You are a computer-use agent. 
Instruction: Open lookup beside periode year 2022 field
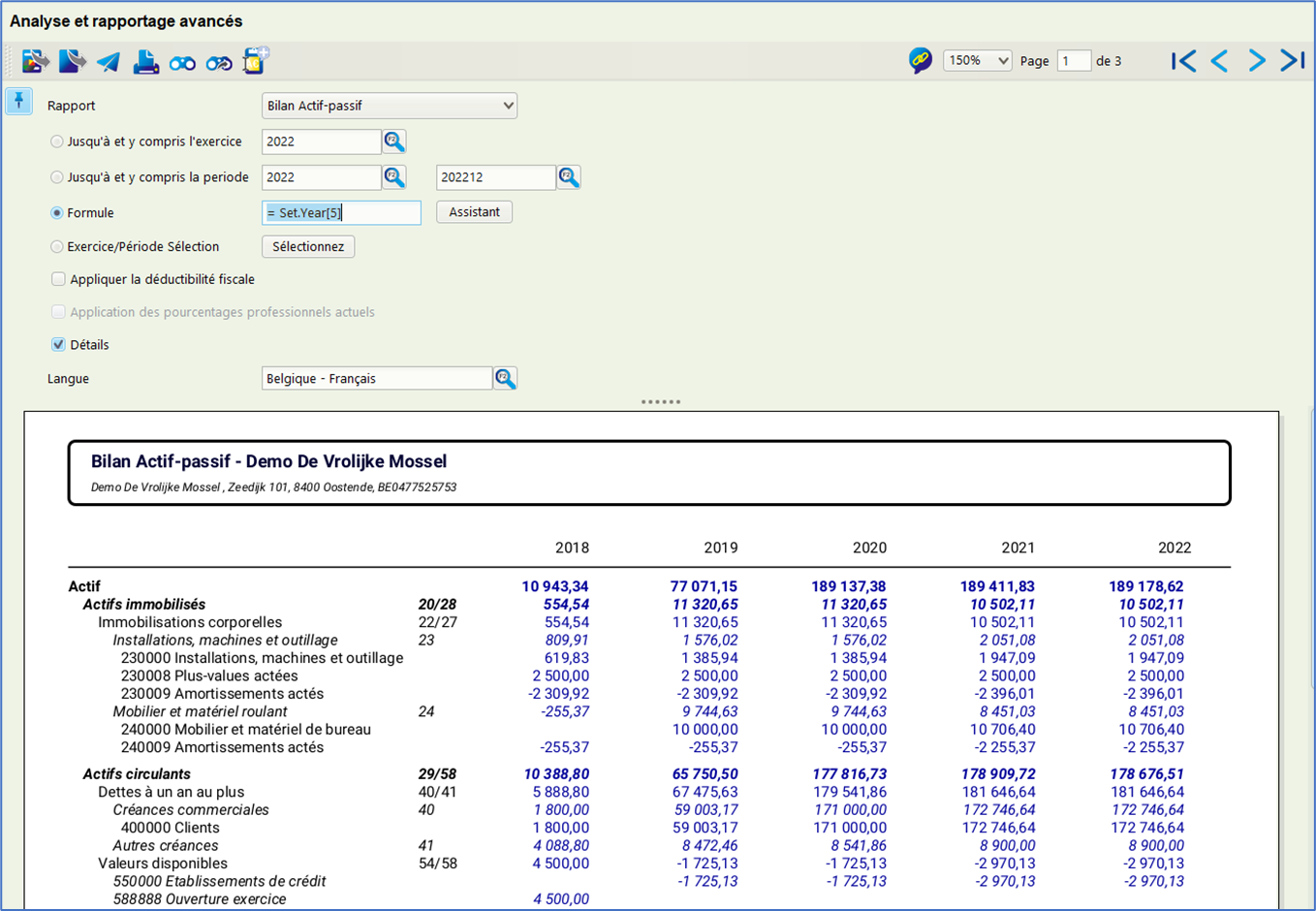pos(394,177)
